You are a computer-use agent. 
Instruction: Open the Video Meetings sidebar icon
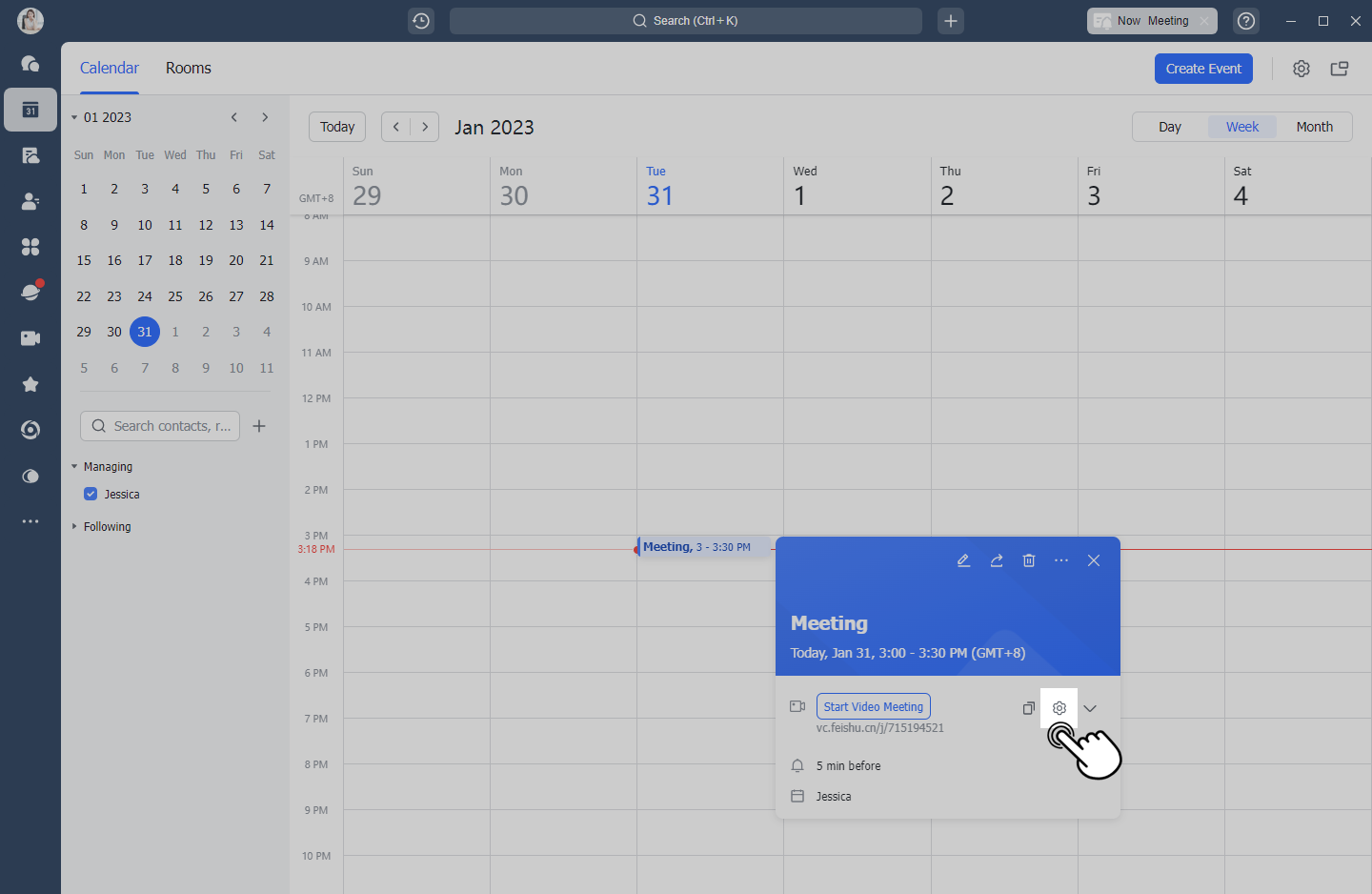(x=30, y=337)
